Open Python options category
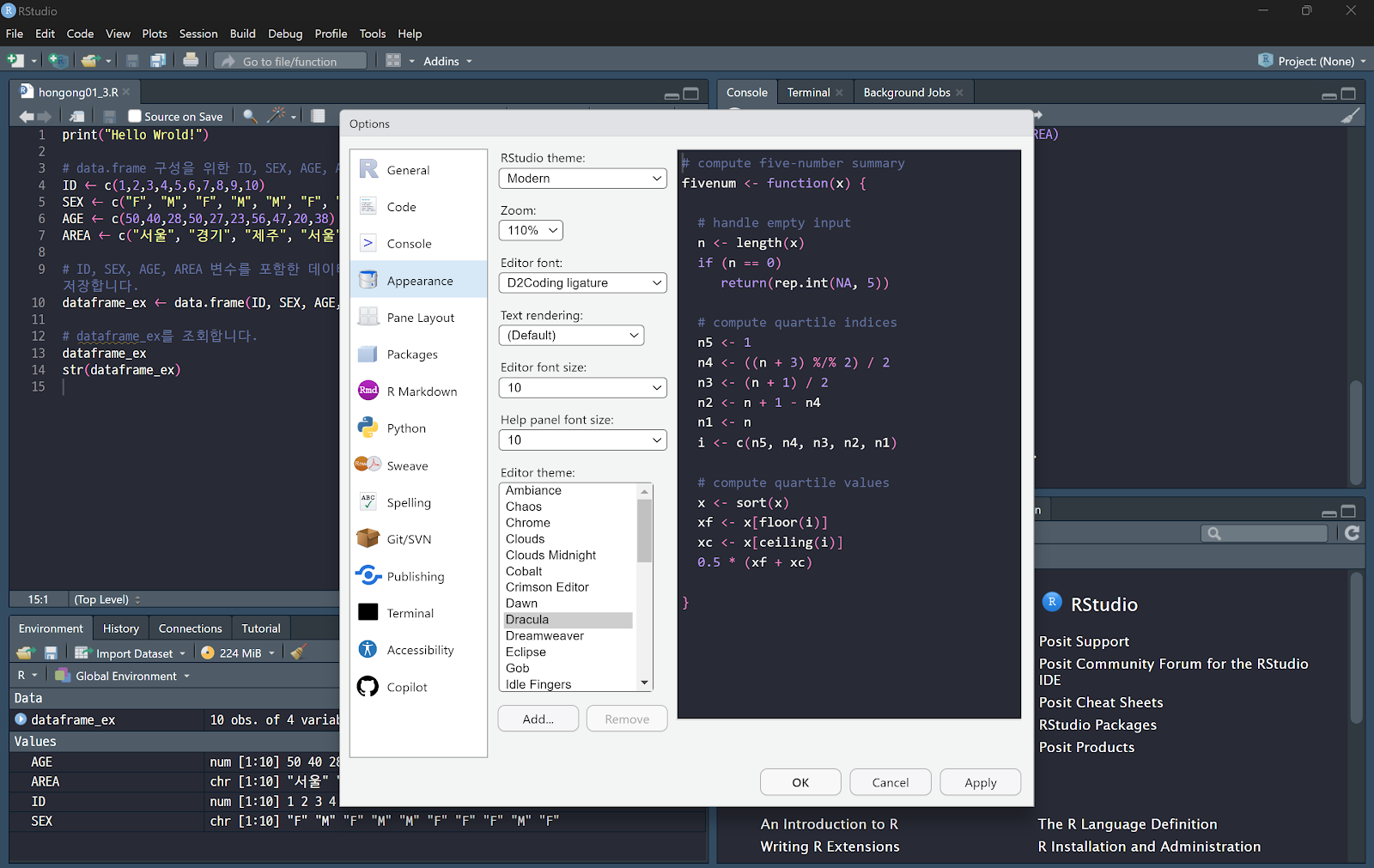Image resolution: width=1374 pixels, height=868 pixels. coord(418,428)
